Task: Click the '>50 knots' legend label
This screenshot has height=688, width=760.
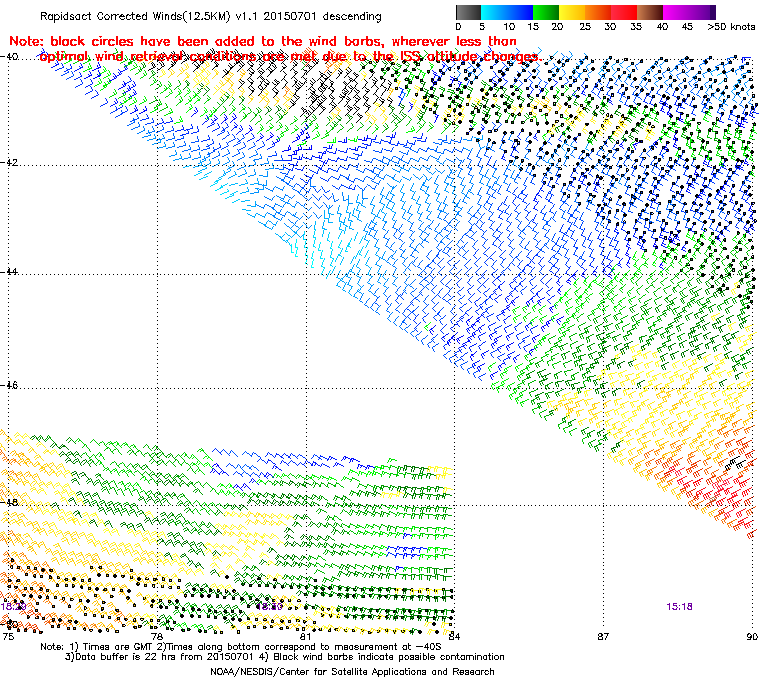Action: (731, 27)
